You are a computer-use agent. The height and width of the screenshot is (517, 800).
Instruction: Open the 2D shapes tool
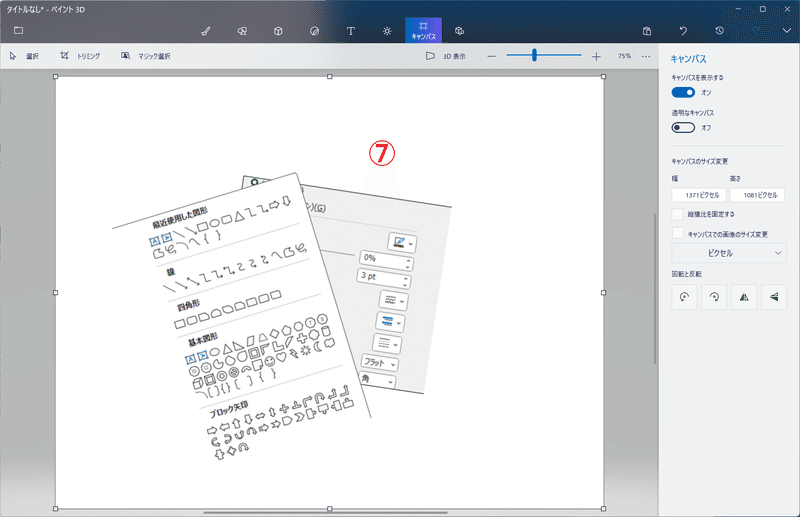242,31
